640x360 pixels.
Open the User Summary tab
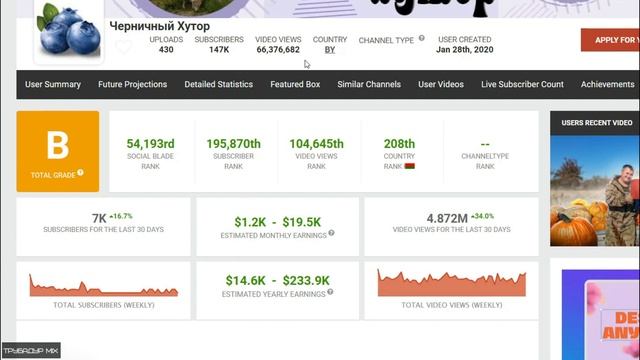53,84
